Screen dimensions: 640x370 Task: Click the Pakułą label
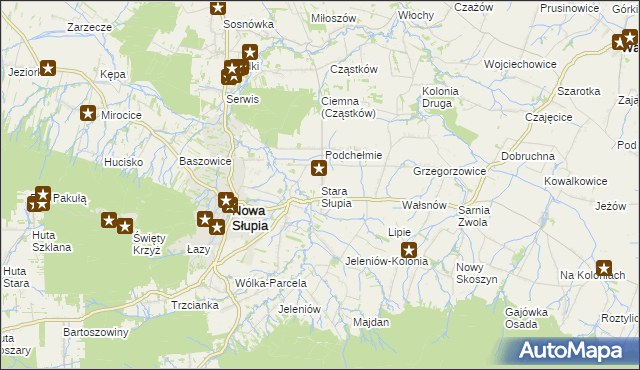(x=70, y=199)
